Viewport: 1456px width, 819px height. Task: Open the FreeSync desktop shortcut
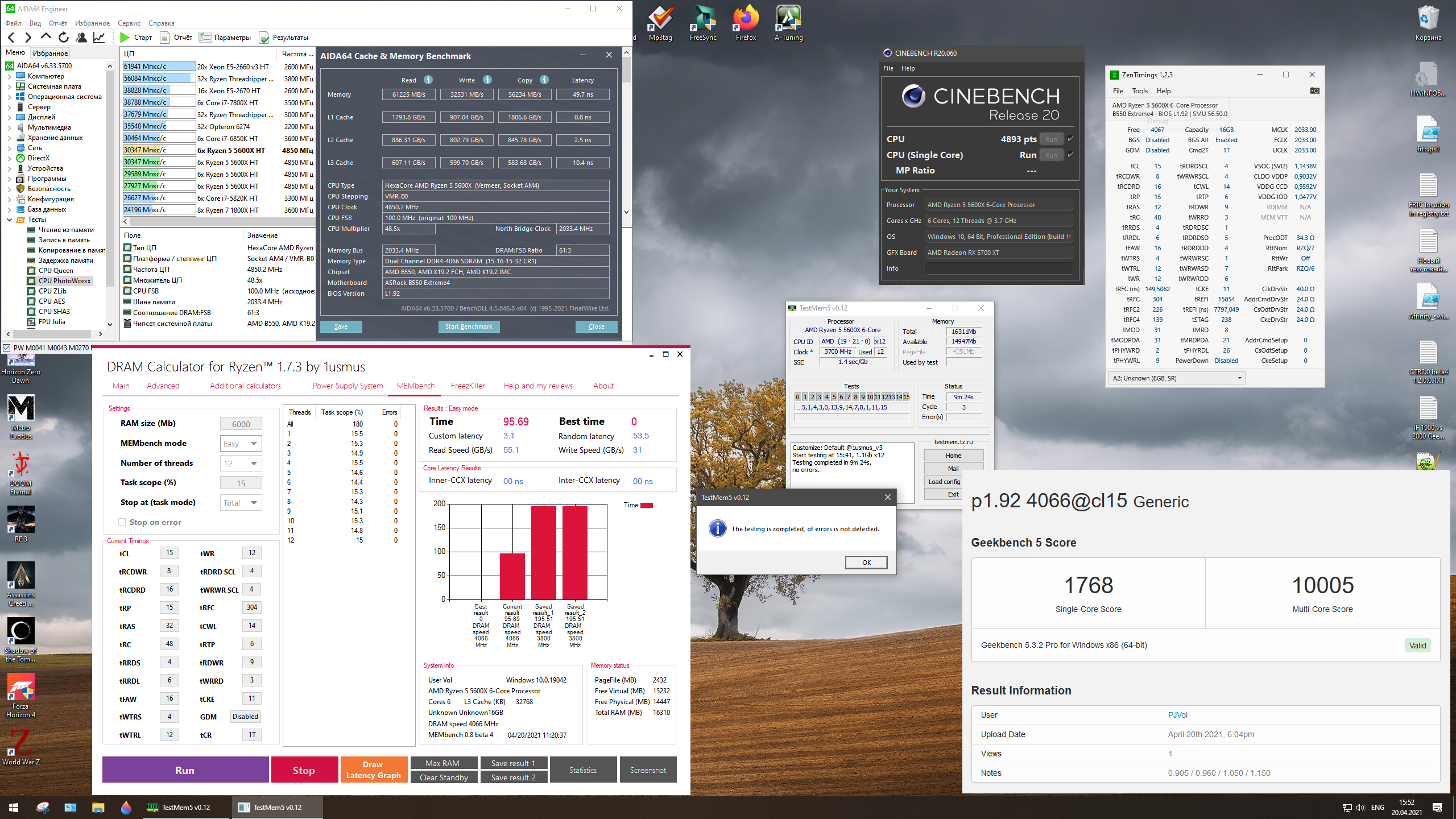703,20
